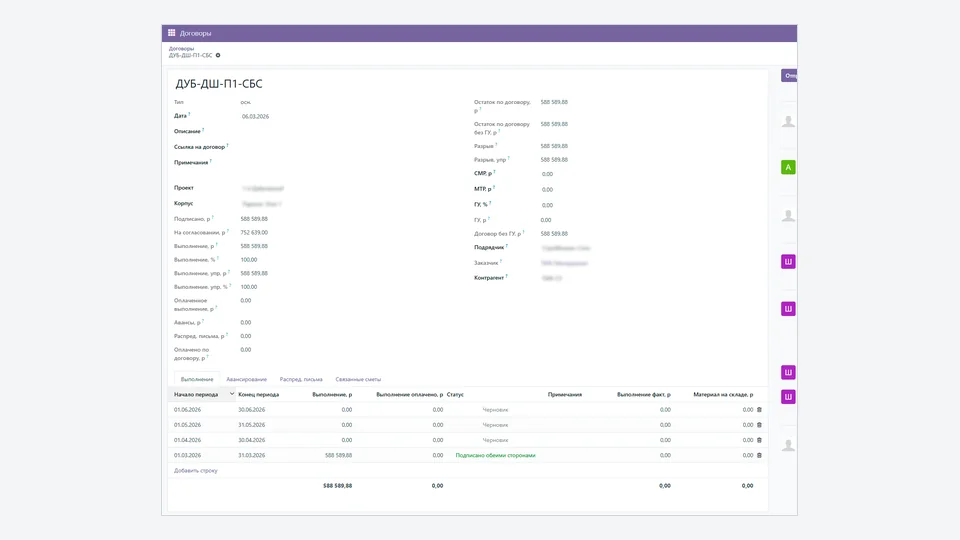The width and height of the screenshot is (960, 540).
Task: Click the Тип value осн.
Action: [246, 102]
